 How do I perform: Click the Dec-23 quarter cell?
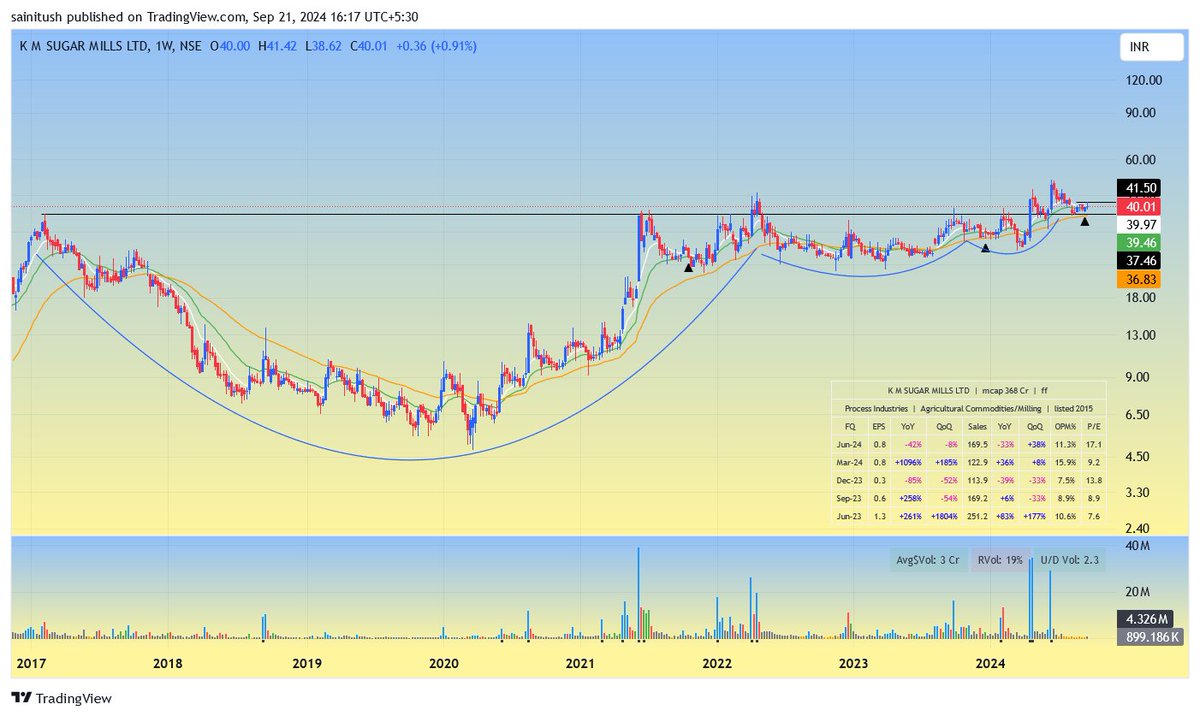pos(850,481)
